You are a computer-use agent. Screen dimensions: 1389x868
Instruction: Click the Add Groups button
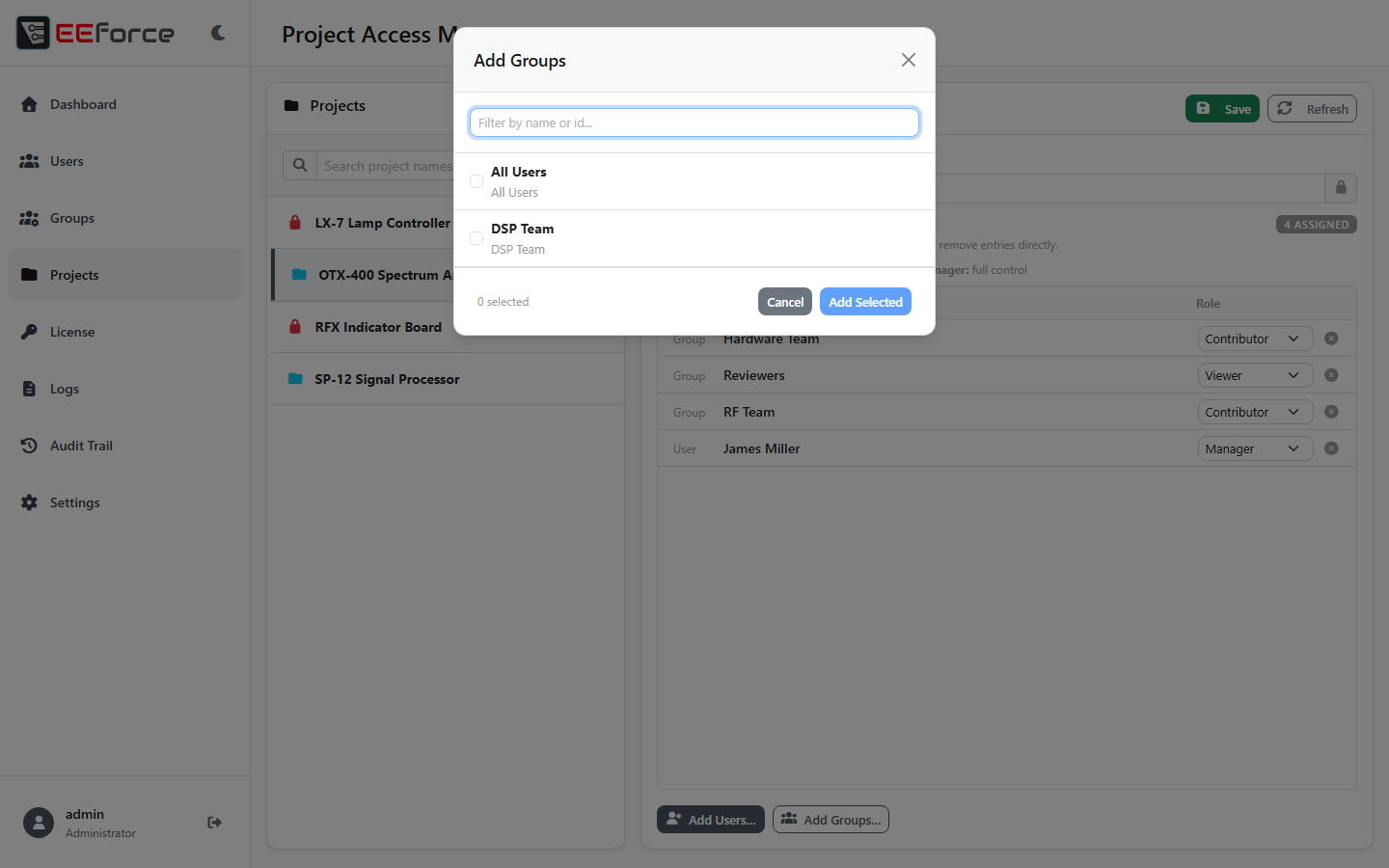tap(831, 820)
